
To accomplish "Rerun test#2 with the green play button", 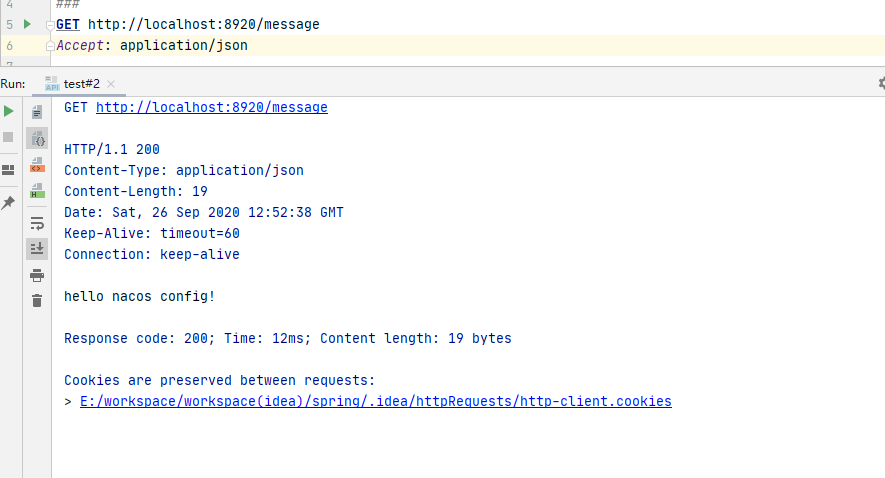I will pos(8,111).
